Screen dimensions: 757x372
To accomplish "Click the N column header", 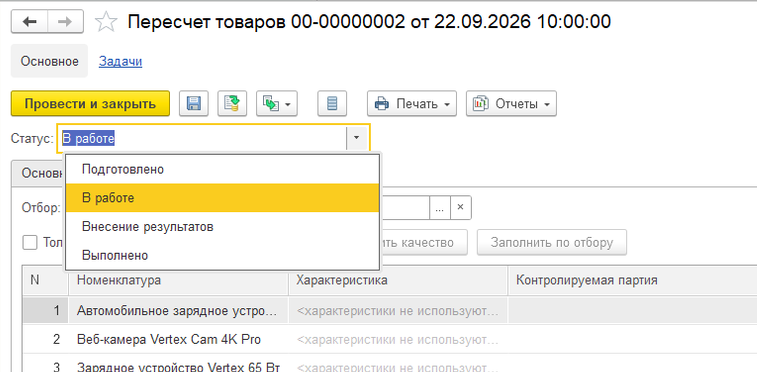I will 45,280.
